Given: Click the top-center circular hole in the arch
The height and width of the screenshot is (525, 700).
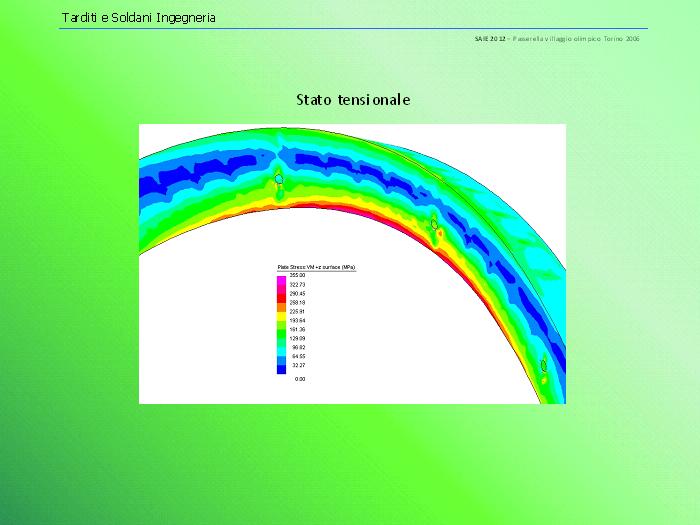Looking at the screenshot, I should pos(280,179).
